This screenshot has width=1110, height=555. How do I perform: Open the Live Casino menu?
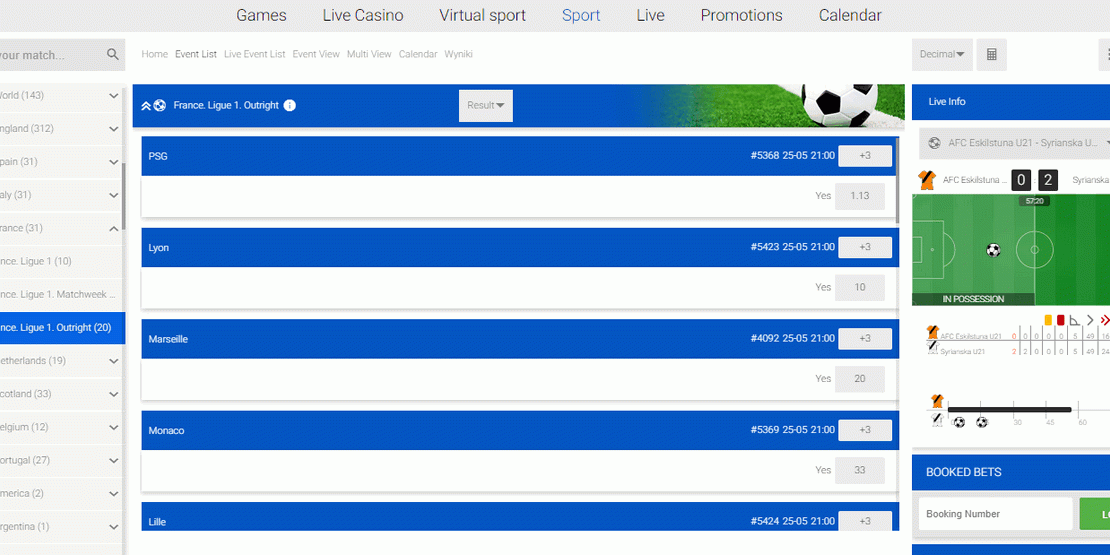pyautogui.click(x=363, y=16)
